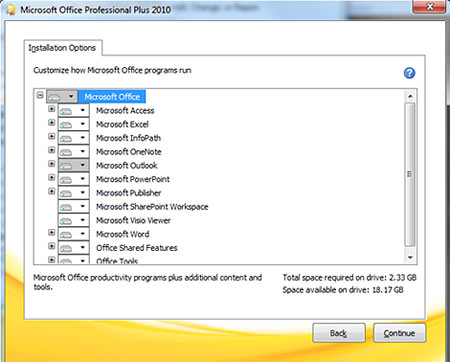Select Office Tools in the tree
The image size is (450, 362).
(x=117, y=261)
